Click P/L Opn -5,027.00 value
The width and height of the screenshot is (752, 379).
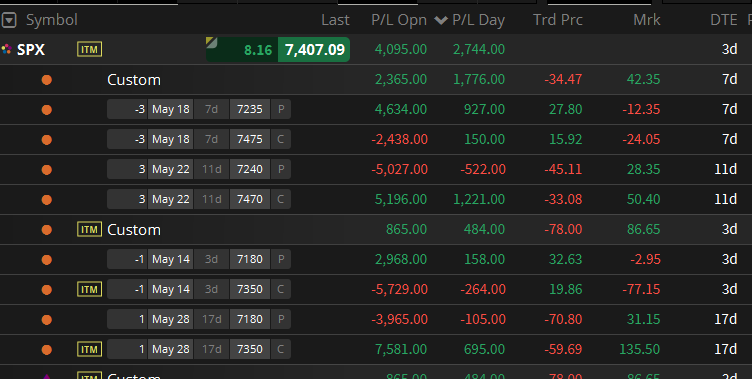click(x=400, y=169)
